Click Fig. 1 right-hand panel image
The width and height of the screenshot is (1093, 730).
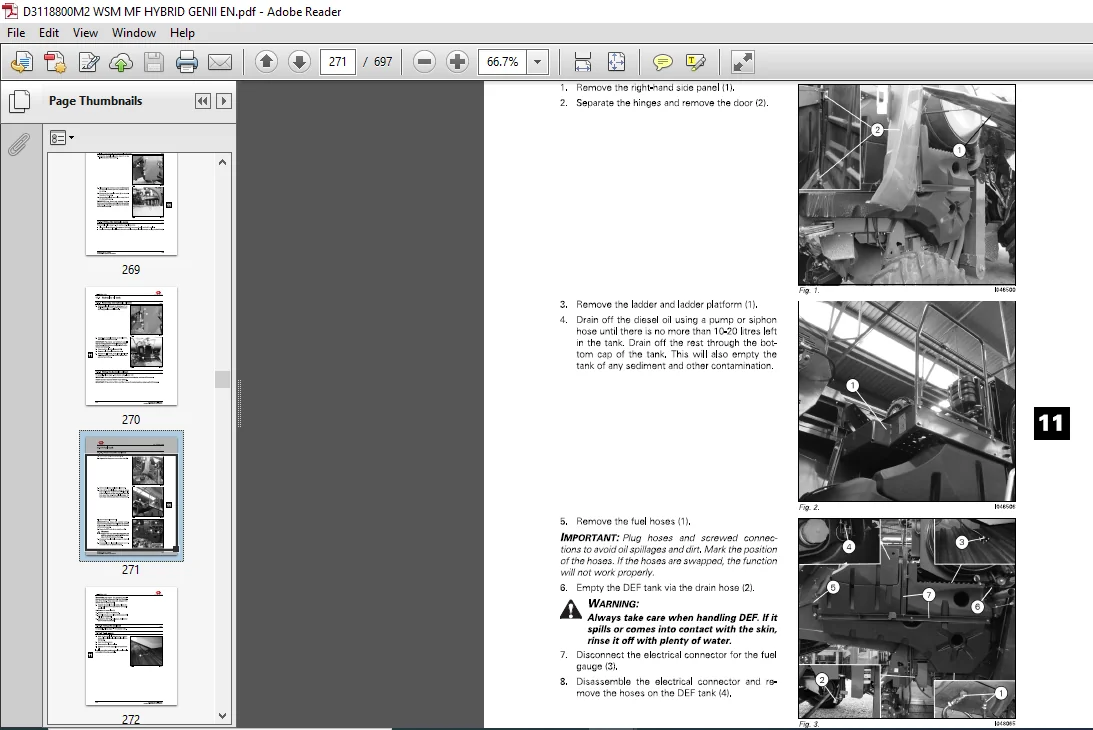point(906,185)
